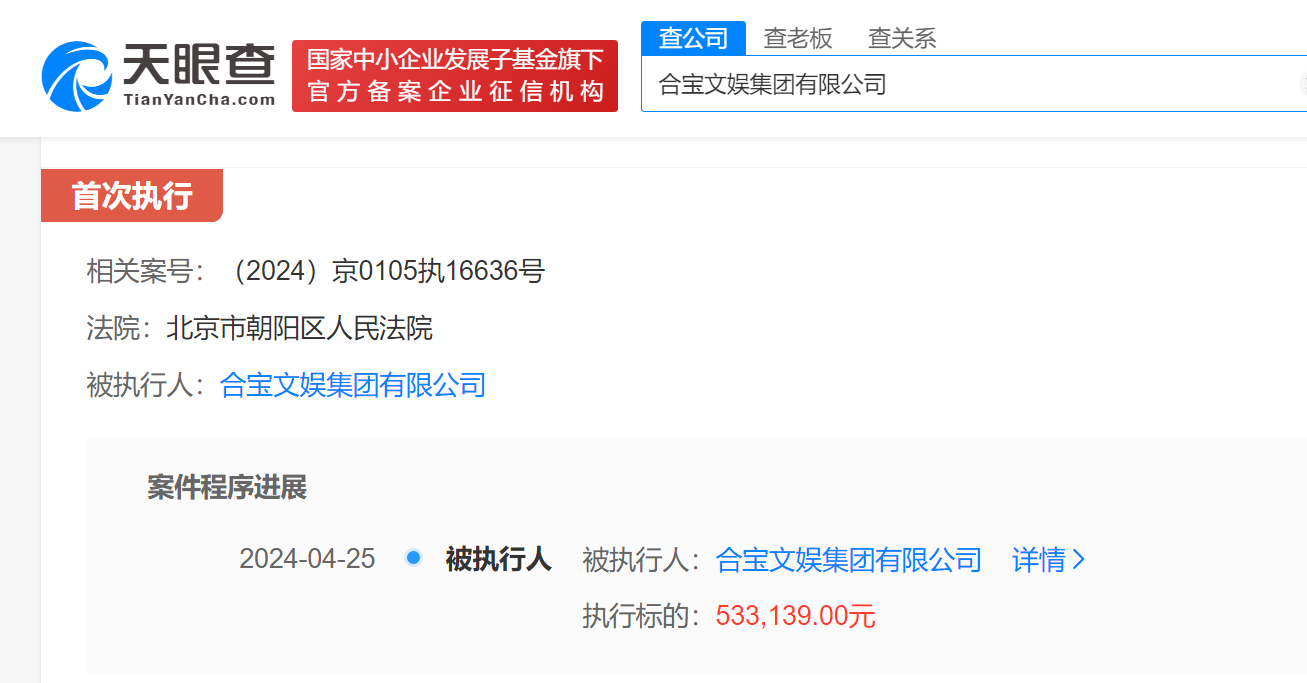Open 合宝文娱集团有限公司 link under 法院 row
The image size is (1307, 683).
click(352, 385)
